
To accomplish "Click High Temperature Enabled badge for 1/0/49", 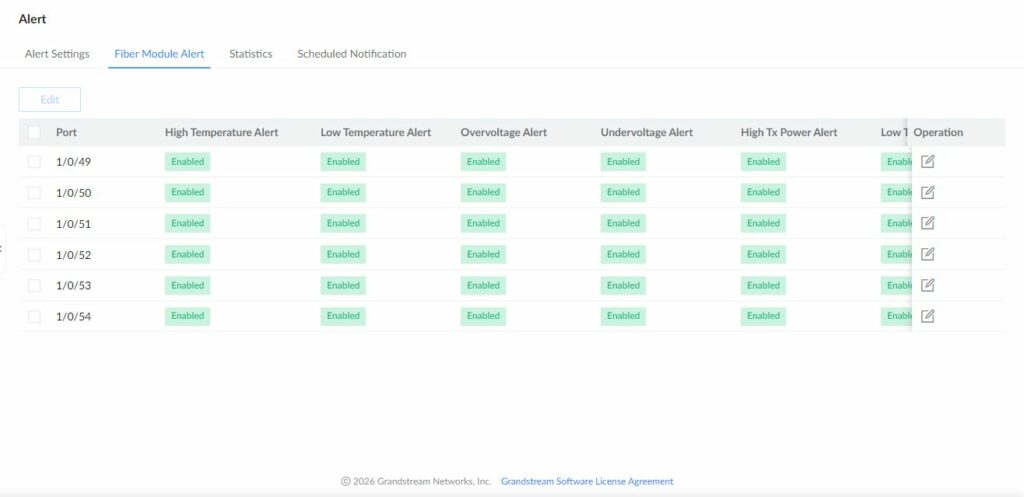I will click(x=187, y=161).
